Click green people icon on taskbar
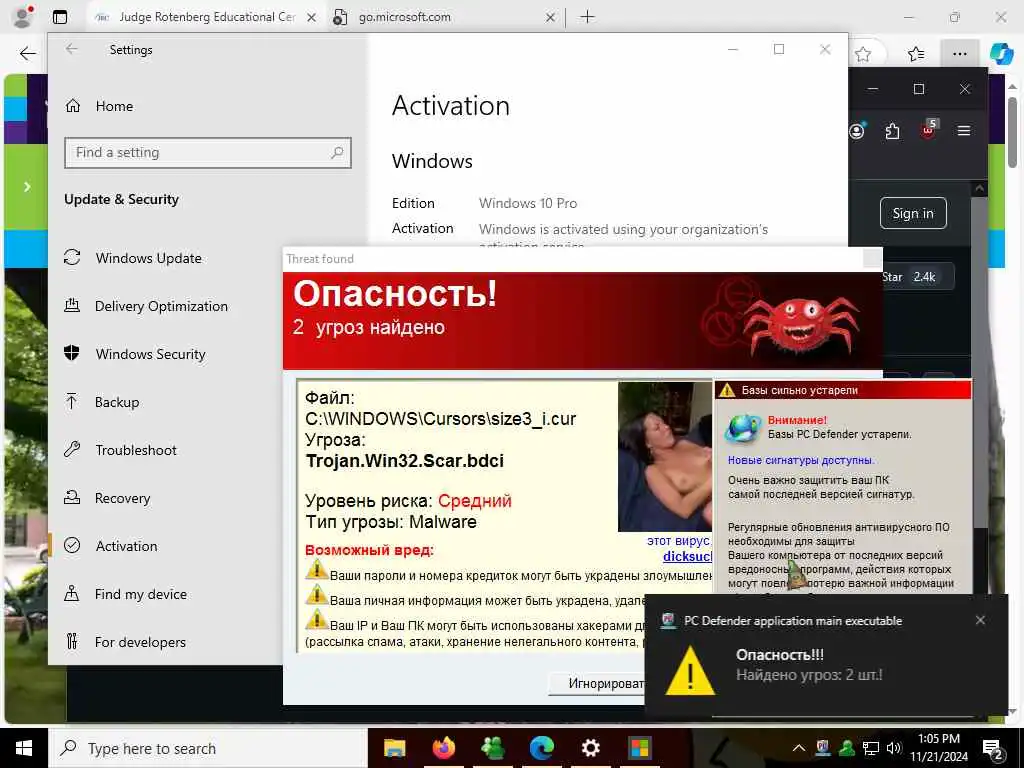1024x768 pixels. coord(492,748)
